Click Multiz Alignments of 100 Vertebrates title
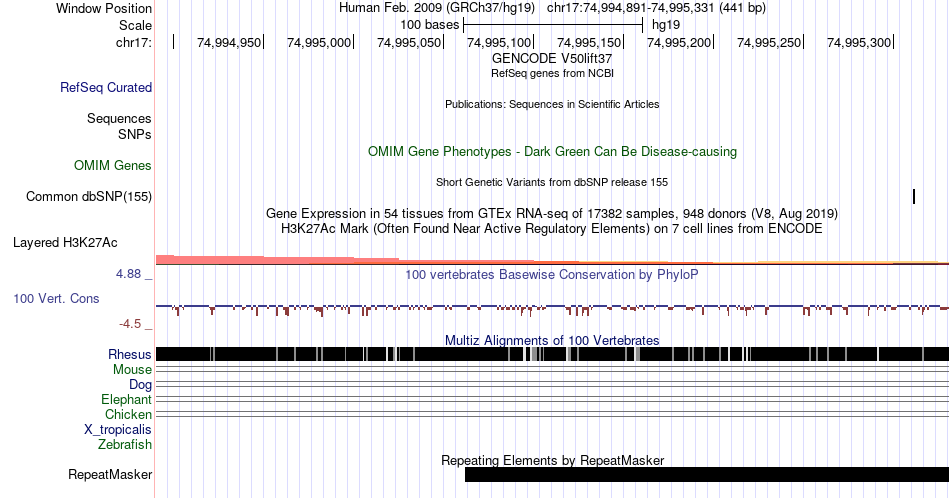This screenshot has width=950, height=498. [552, 340]
